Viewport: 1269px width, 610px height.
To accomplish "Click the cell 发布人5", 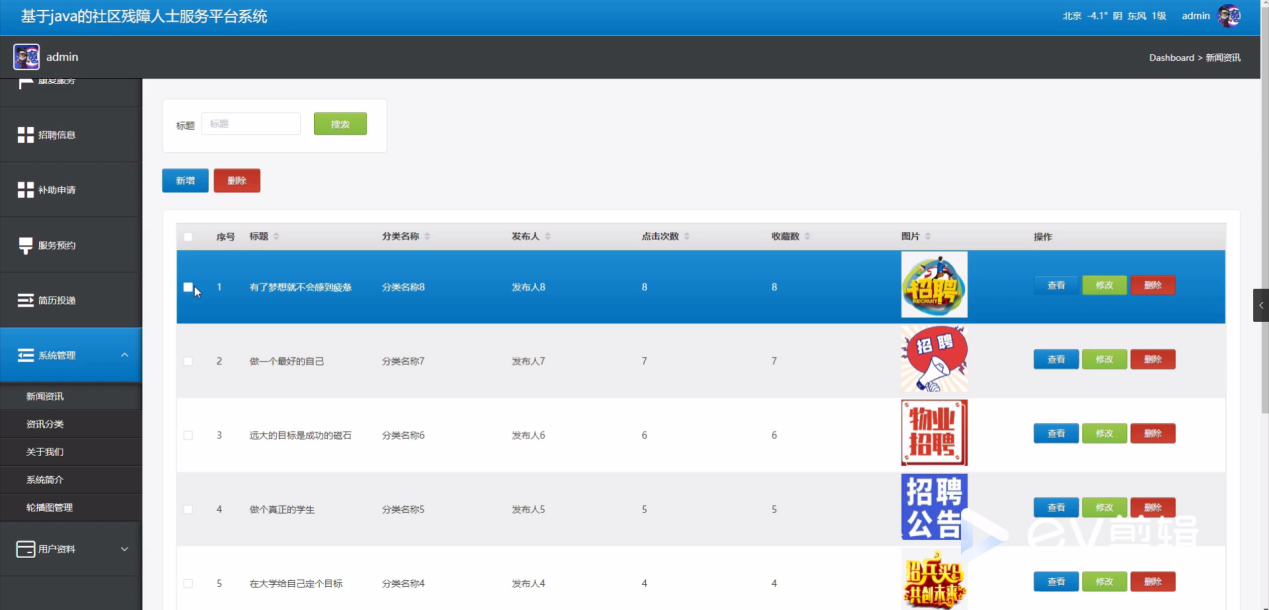I will [x=528, y=509].
